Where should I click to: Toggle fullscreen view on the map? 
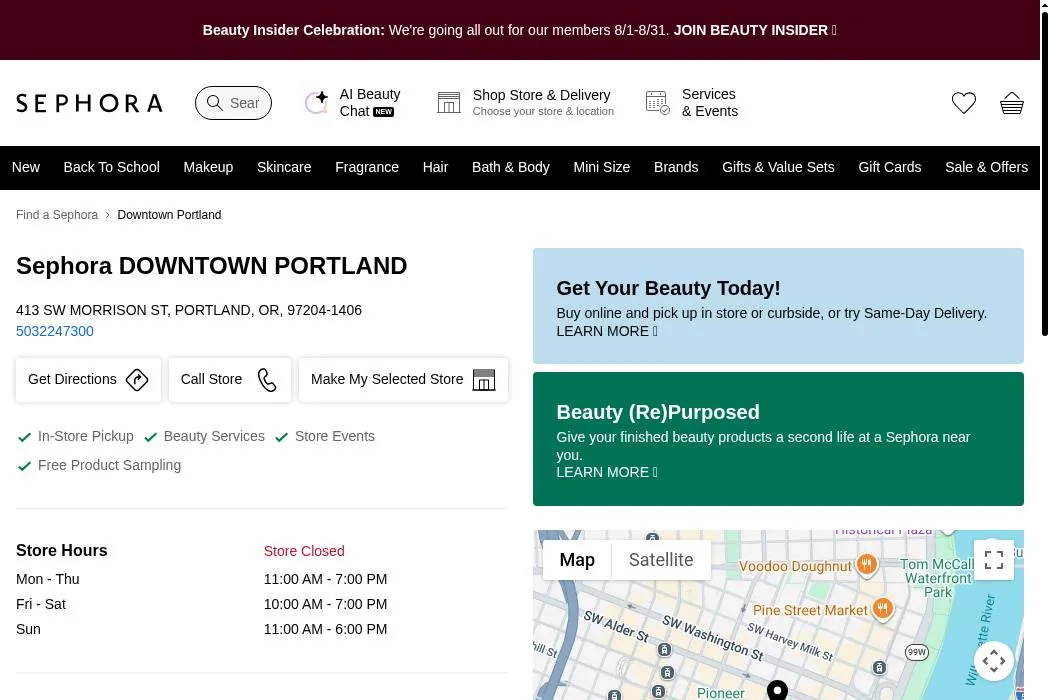pos(994,559)
